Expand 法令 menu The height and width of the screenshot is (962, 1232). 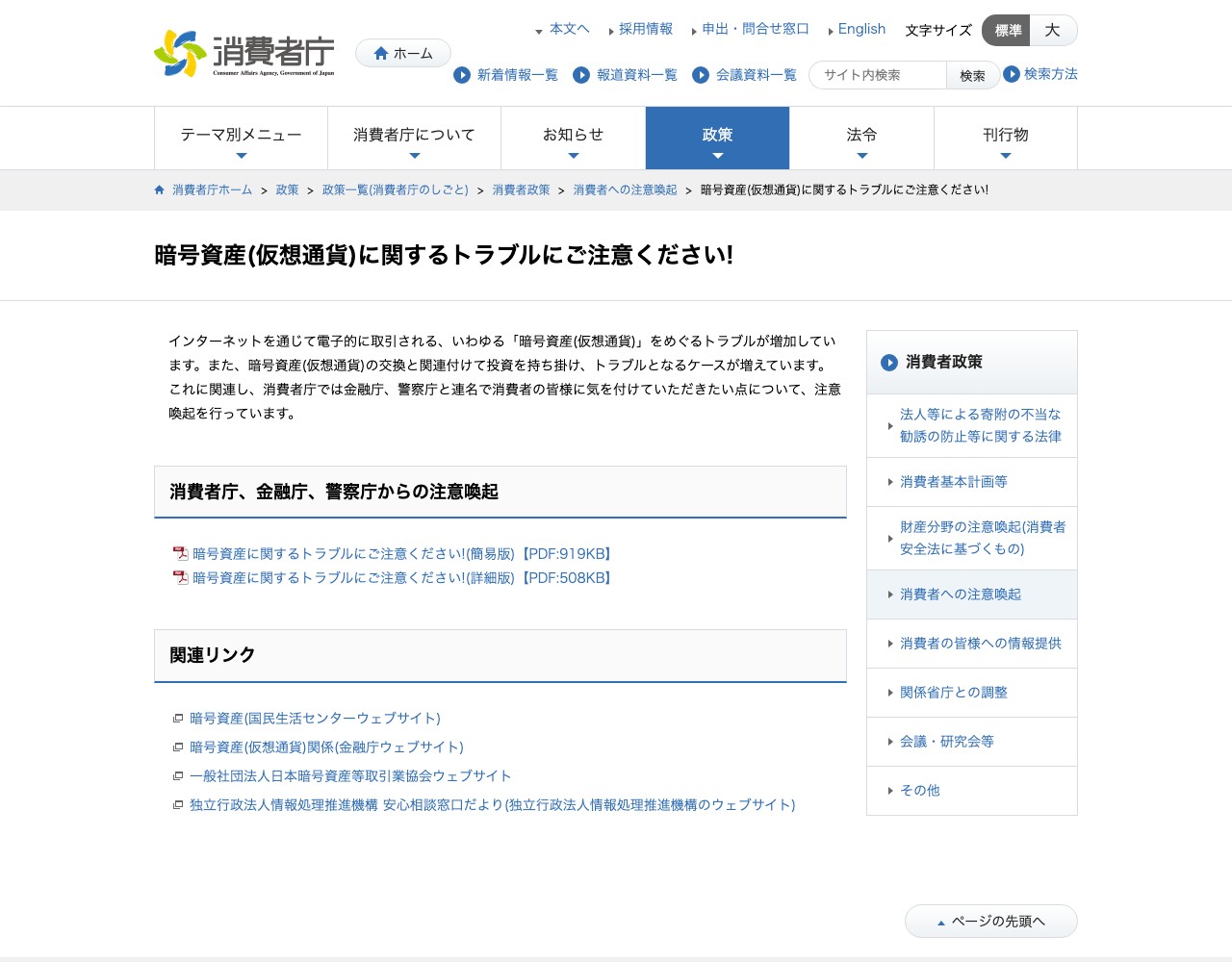861,139
